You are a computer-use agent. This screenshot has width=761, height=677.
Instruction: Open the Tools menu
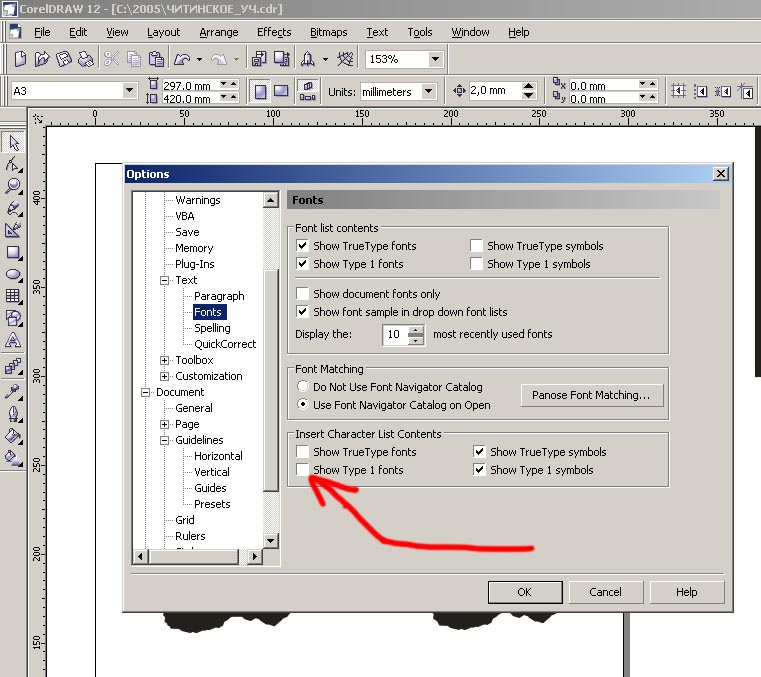pyautogui.click(x=420, y=33)
